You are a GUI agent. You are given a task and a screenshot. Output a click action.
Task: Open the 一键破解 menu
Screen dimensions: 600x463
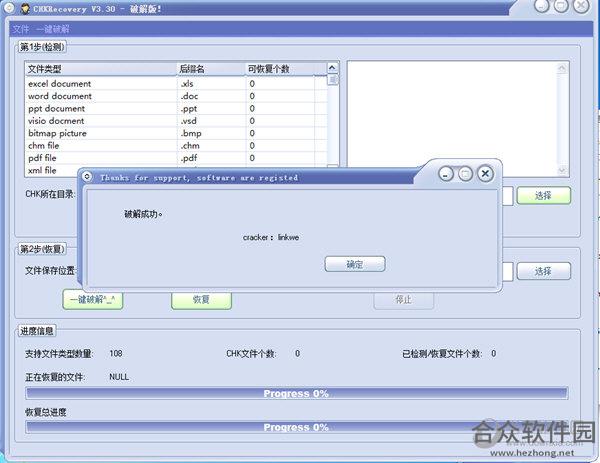(x=53, y=29)
